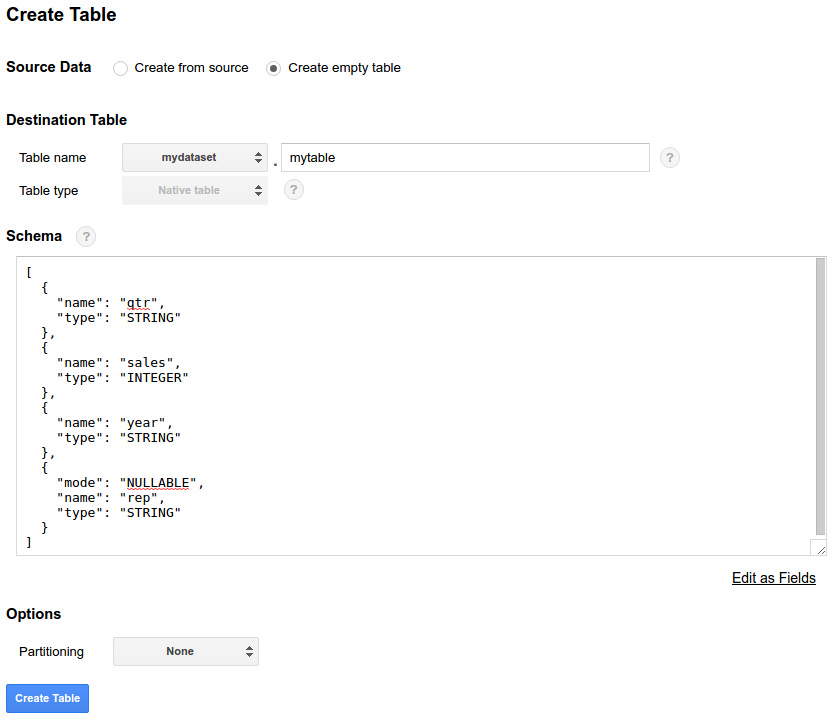Image resolution: width=835 pixels, height=722 pixels.
Task: Click the rep value in the schema JSON
Action: click(x=138, y=498)
